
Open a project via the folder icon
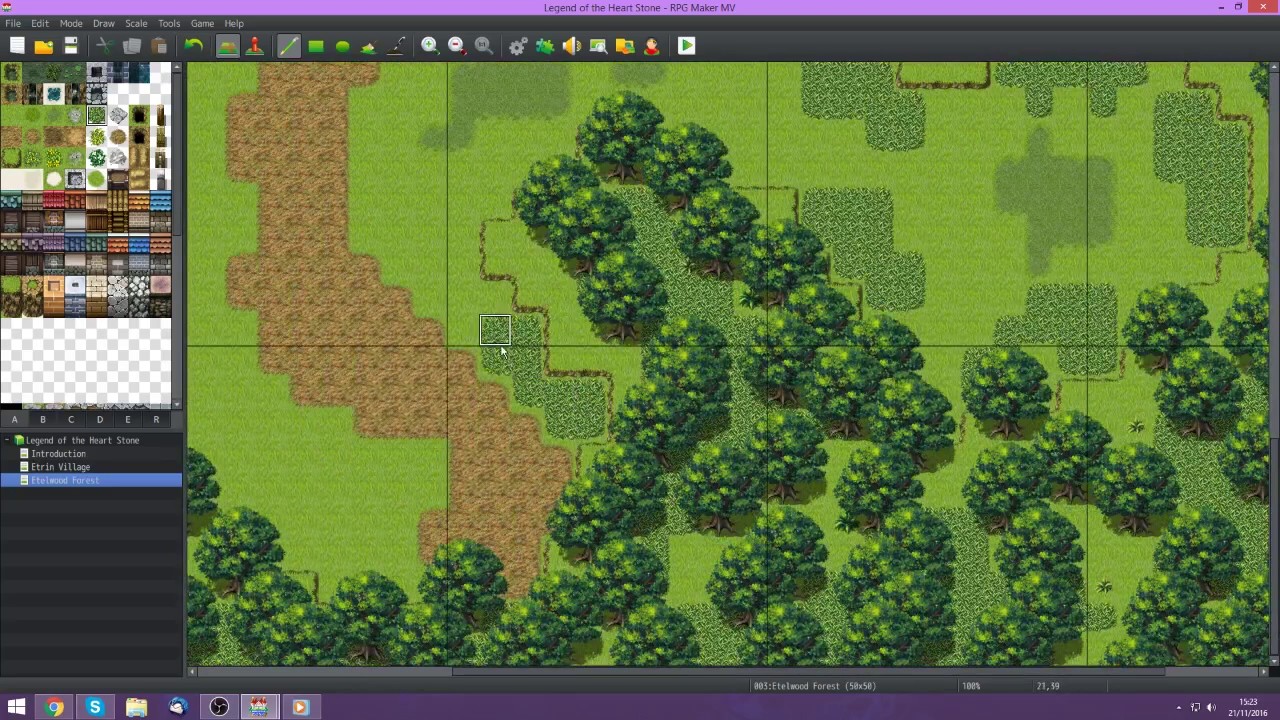(44, 46)
